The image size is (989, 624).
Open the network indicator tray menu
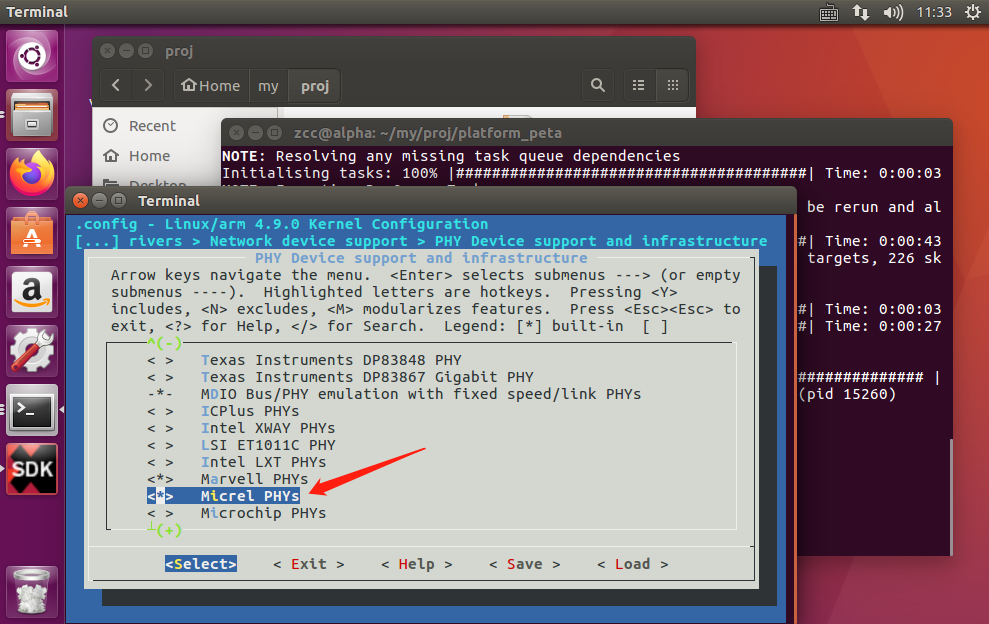click(862, 12)
